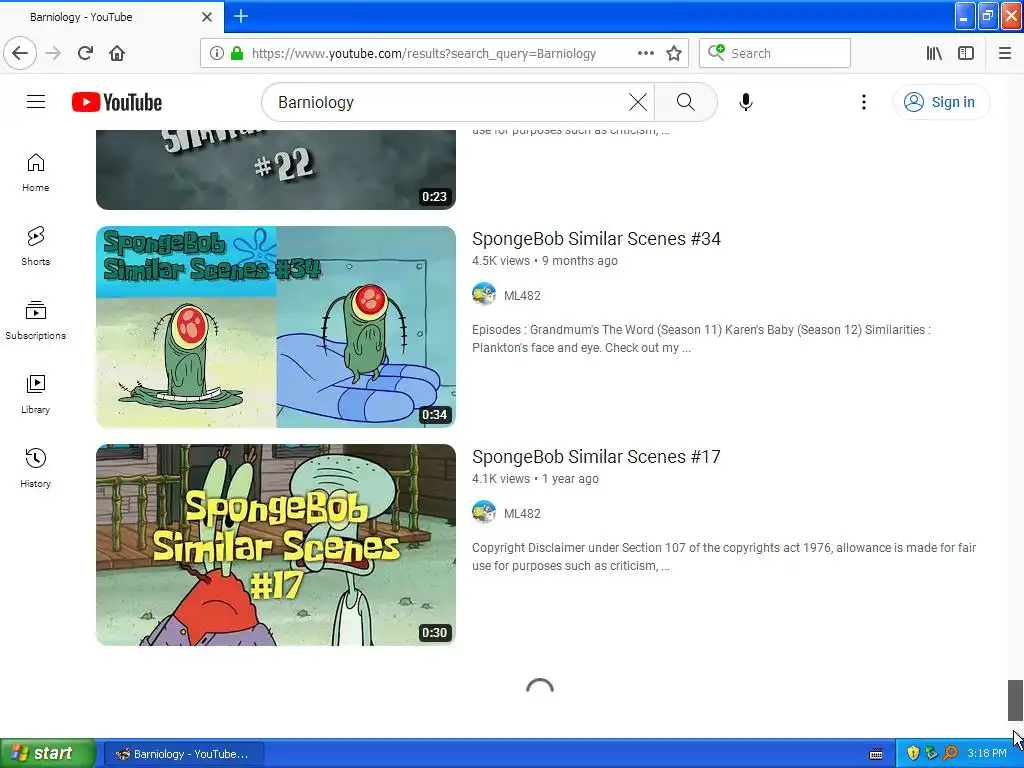Play the Similar Scenes #17 thumbnail
Screen dimensions: 1024x768
[276, 545]
